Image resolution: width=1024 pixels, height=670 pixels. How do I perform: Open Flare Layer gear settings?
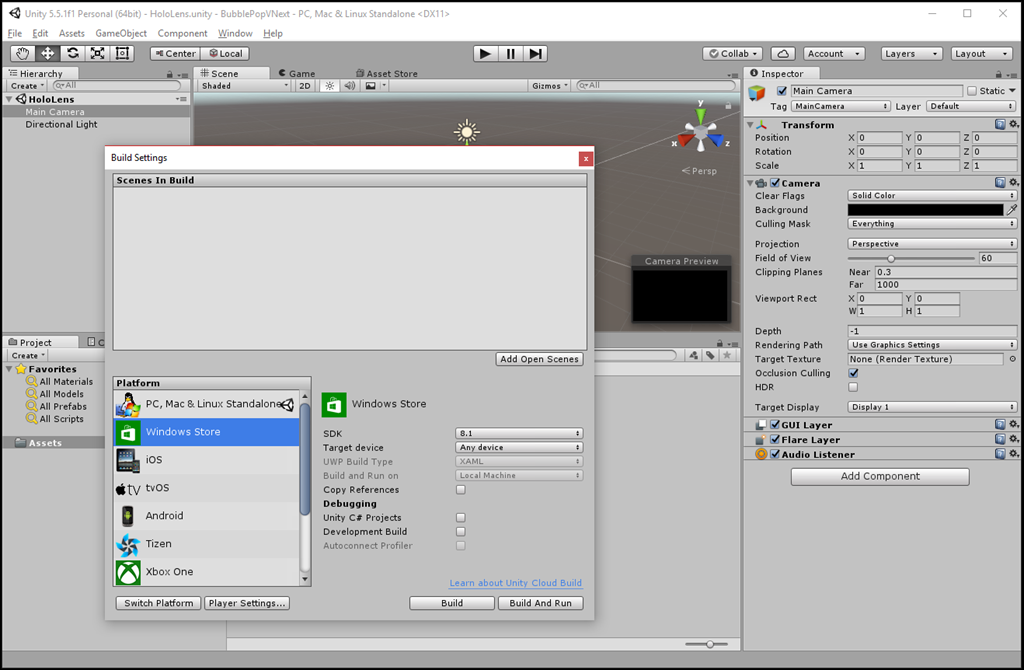pos(1013,439)
